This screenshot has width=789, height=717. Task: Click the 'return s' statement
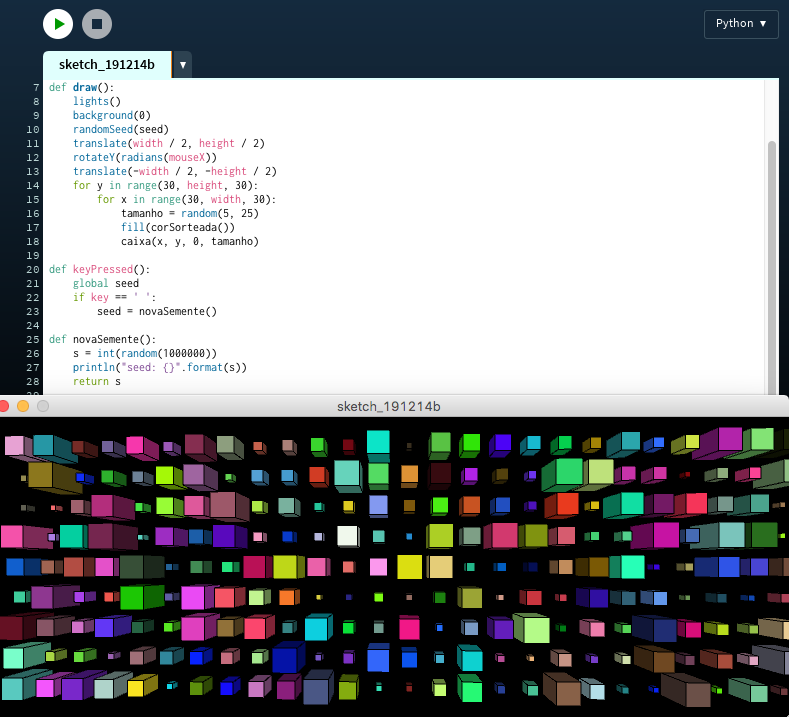(x=96, y=381)
